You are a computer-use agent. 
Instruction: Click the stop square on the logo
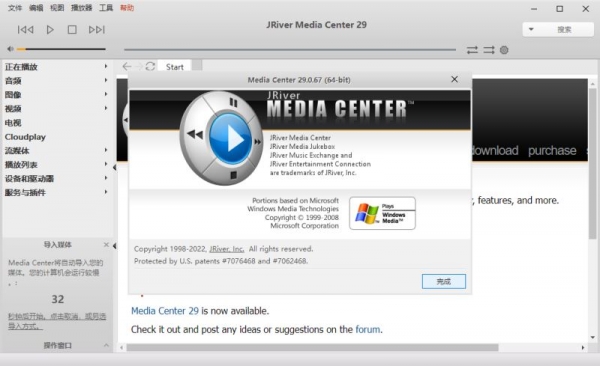pyautogui.click(x=233, y=175)
